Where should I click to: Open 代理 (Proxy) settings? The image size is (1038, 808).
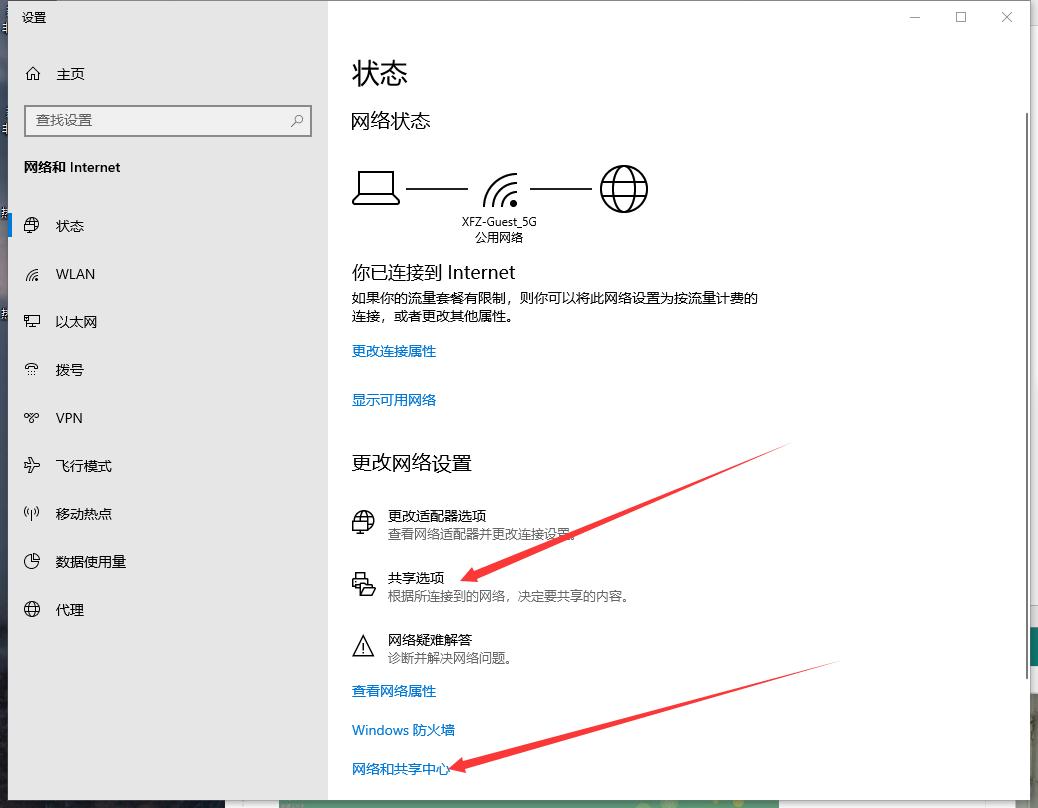pyautogui.click(x=67, y=609)
